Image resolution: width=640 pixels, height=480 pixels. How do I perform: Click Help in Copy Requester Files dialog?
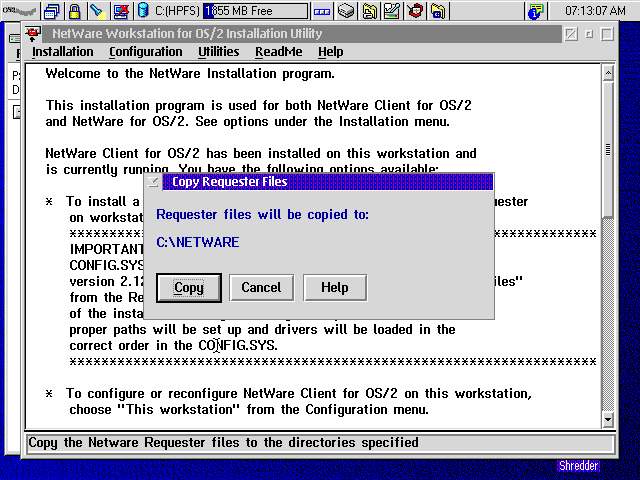pyautogui.click(x=335, y=288)
